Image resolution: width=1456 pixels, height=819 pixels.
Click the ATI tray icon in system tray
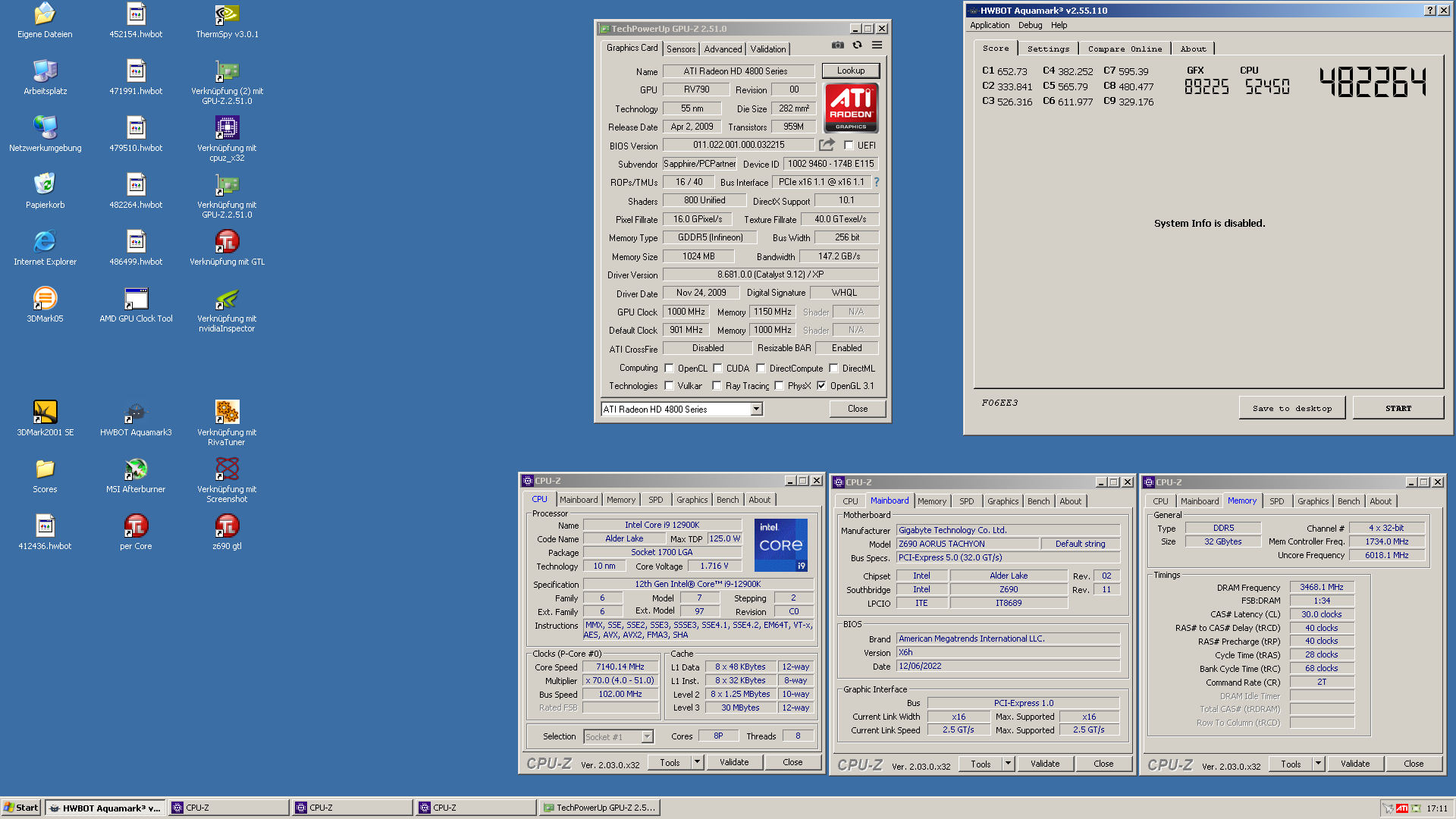click(1402, 808)
